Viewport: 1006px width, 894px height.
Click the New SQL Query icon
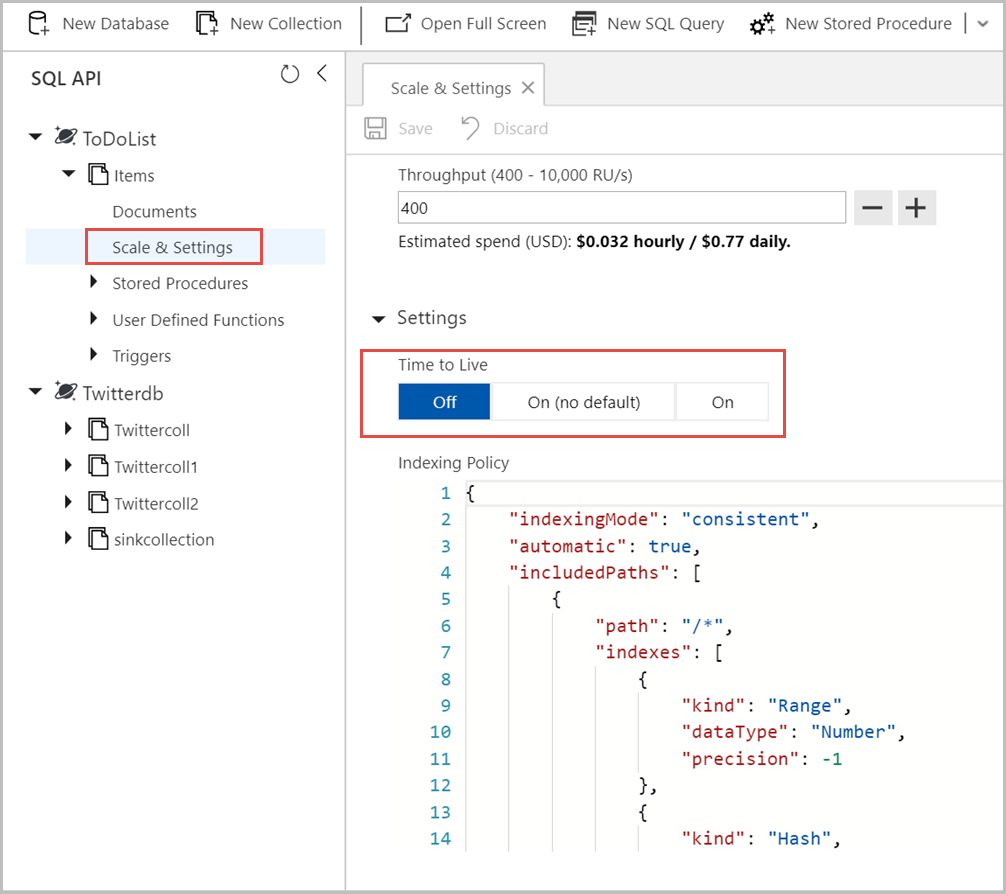(x=584, y=23)
